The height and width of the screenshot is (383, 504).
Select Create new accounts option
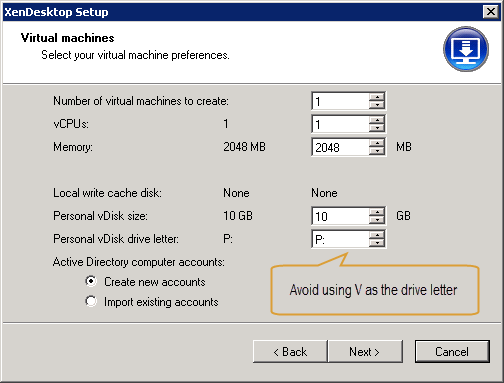point(145,282)
